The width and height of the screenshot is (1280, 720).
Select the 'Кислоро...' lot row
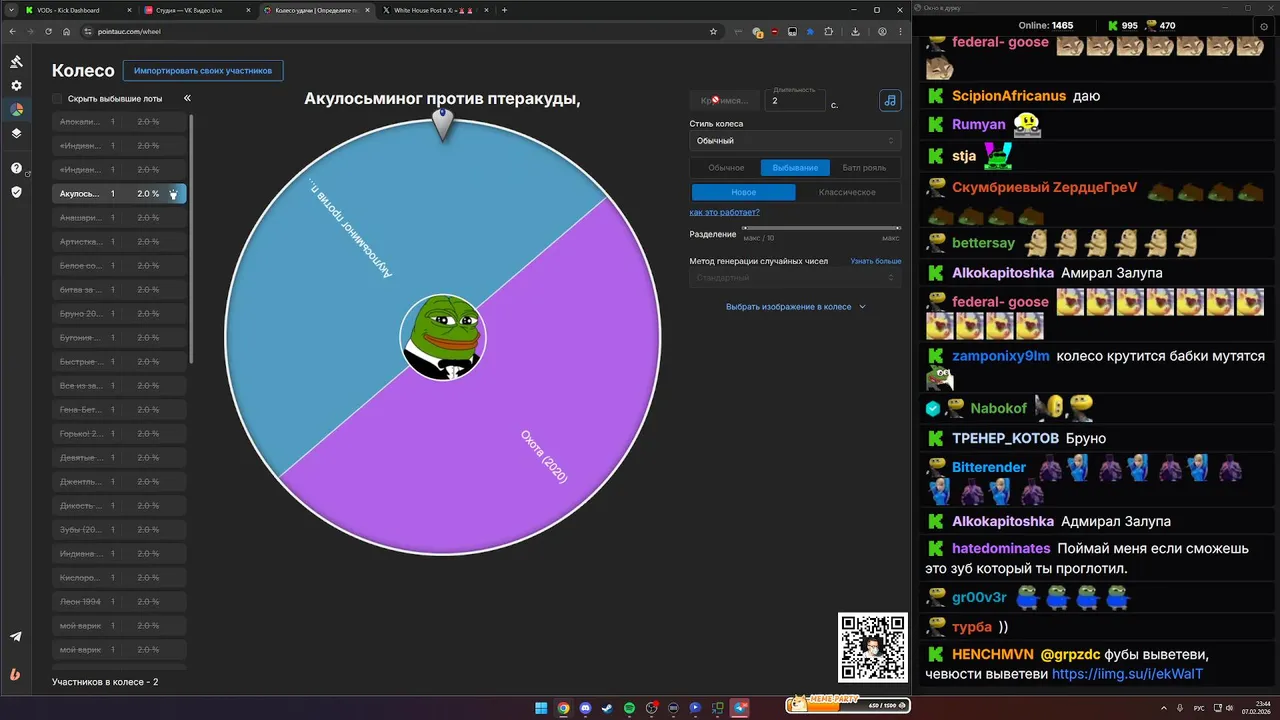pos(119,578)
